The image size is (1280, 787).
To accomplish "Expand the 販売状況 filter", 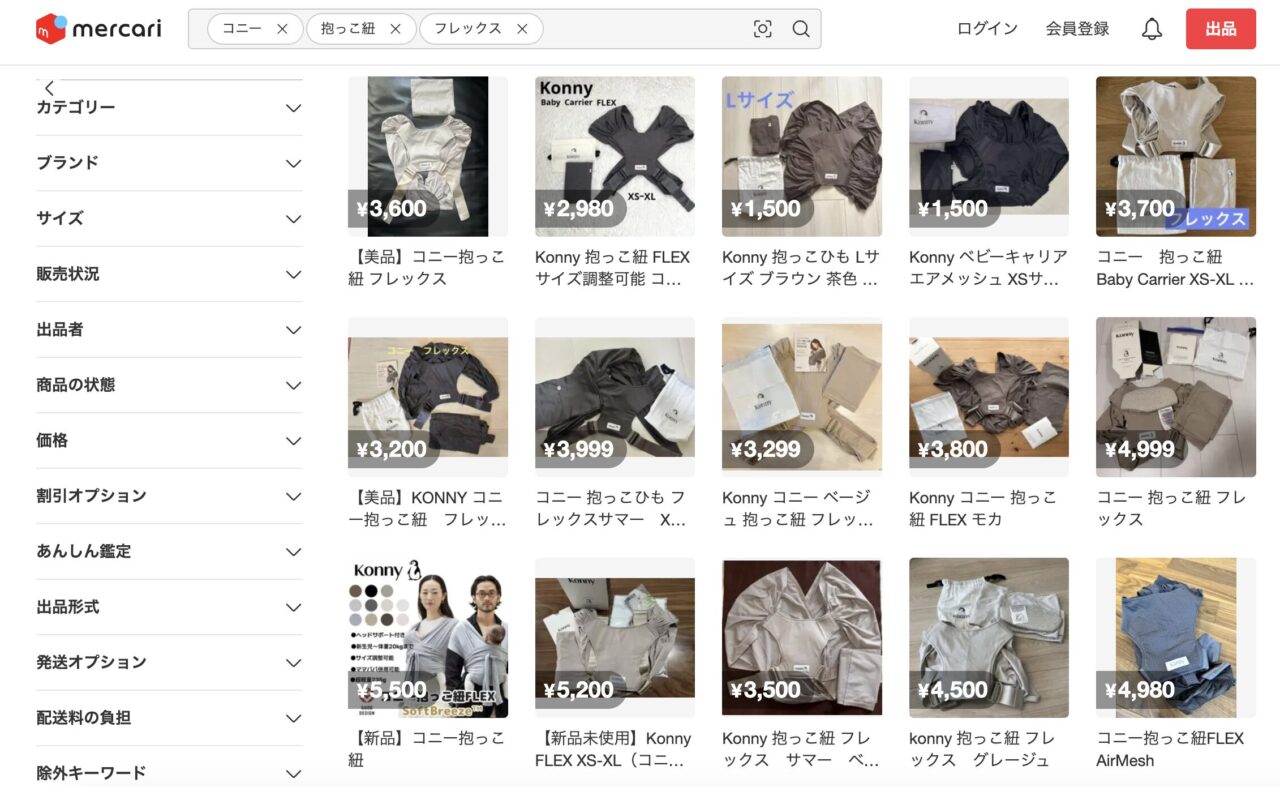I will [169, 274].
